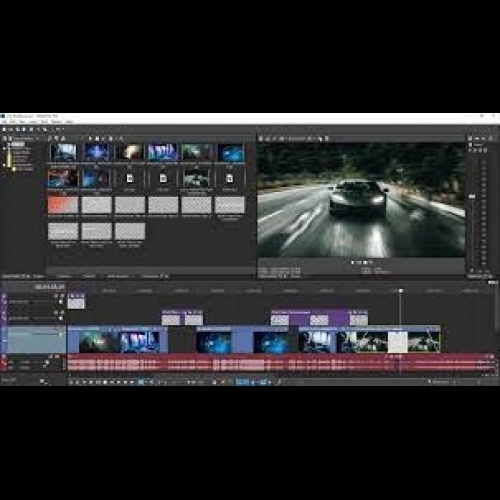
Task: Adjust the Master bus volume fader
Action: pyautogui.click(x=472, y=197)
